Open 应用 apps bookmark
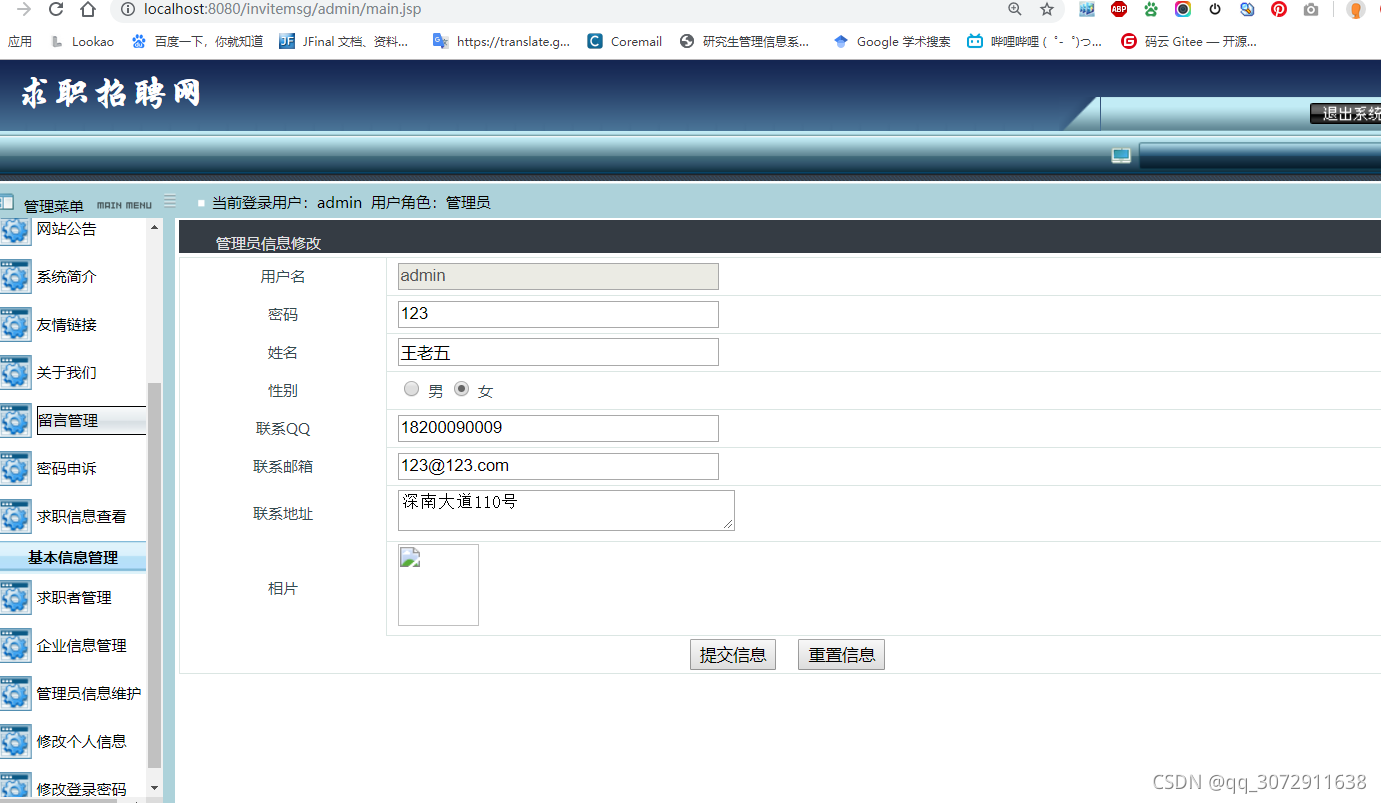1381x803 pixels. (20, 41)
